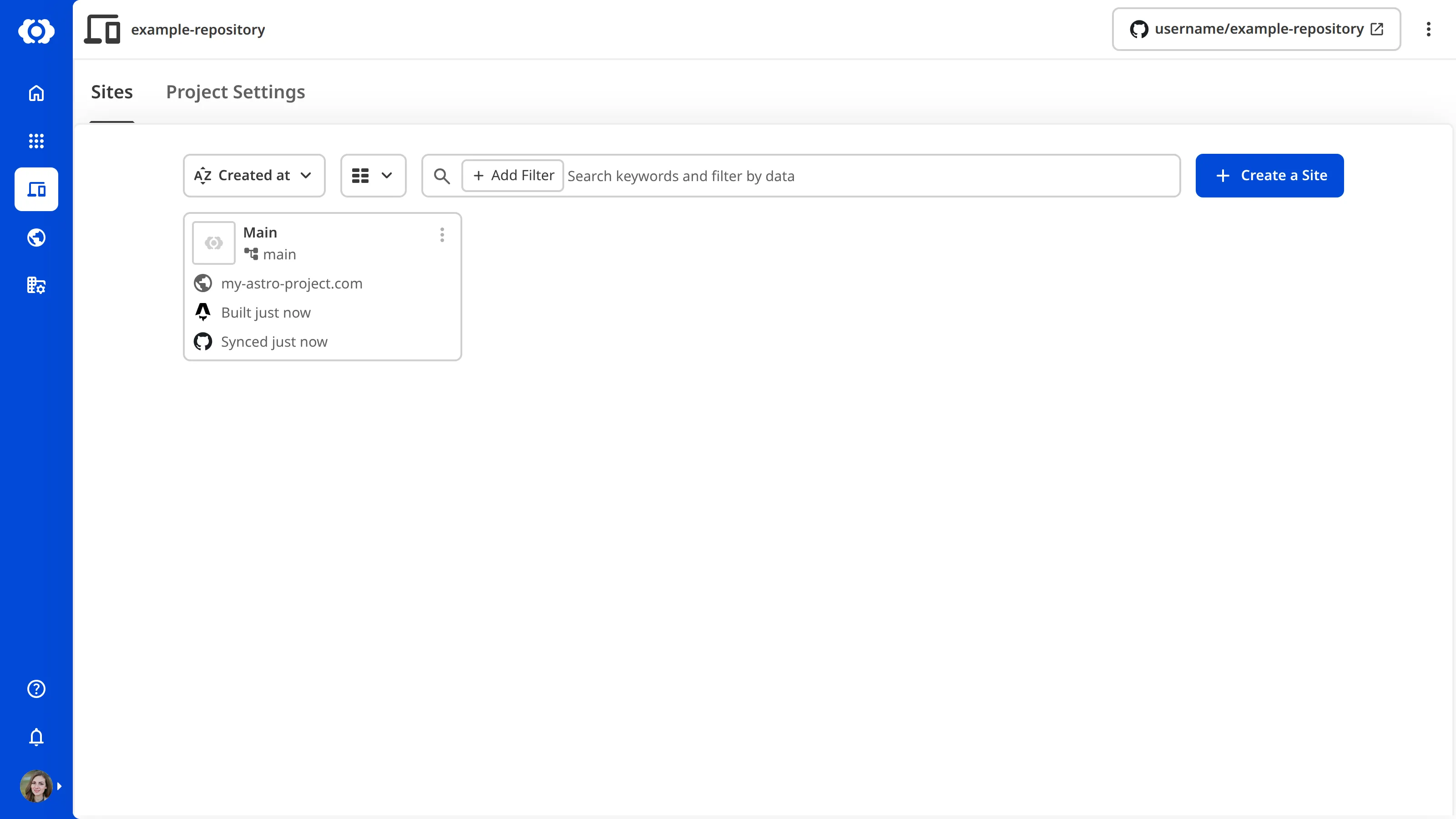
Task: Open the grid view layout dropdown
Action: (373, 176)
